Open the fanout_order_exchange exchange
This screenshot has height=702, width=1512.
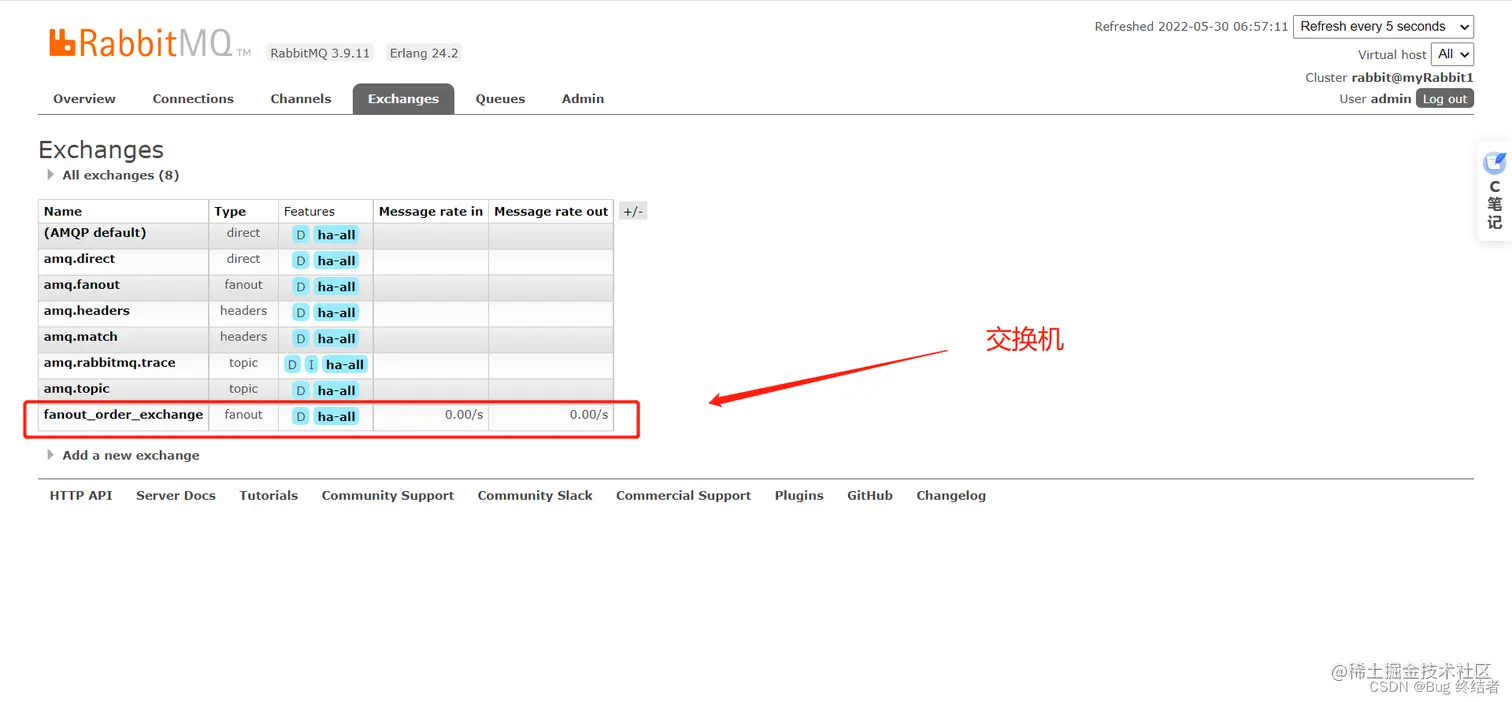tap(124, 415)
